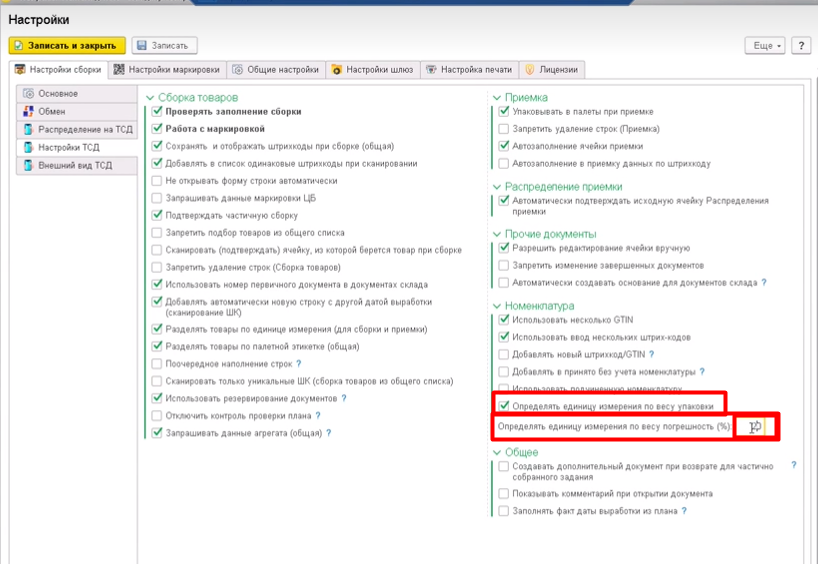The width and height of the screenshot is (818, 564).
Task: Open help hint for Добавлять в принято без учета
Action: [702, 371]
